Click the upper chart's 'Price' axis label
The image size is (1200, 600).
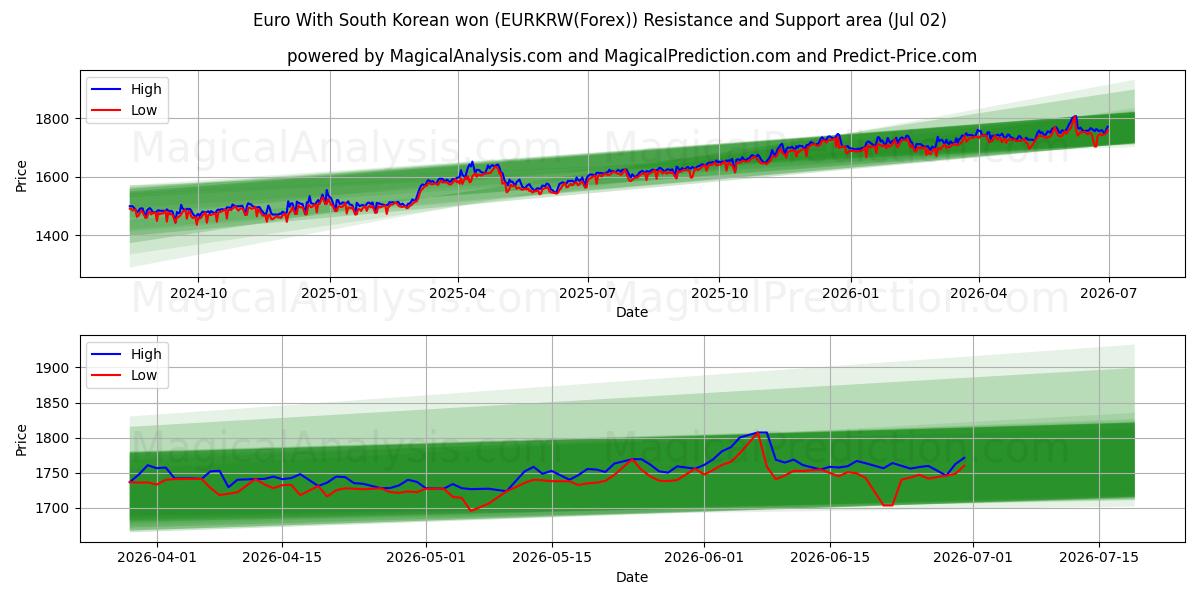point(22,173)
